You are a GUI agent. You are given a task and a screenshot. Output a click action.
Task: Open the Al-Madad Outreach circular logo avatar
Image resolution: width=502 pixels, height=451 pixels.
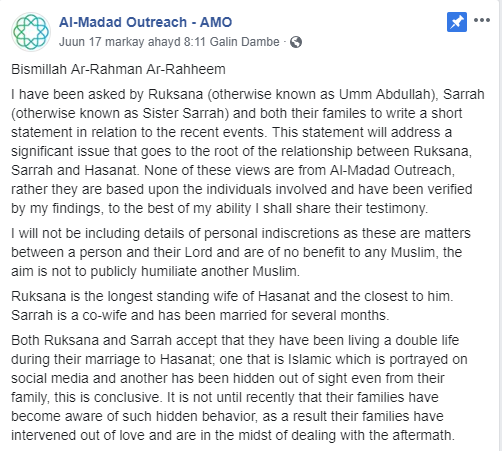click(31, 32)
